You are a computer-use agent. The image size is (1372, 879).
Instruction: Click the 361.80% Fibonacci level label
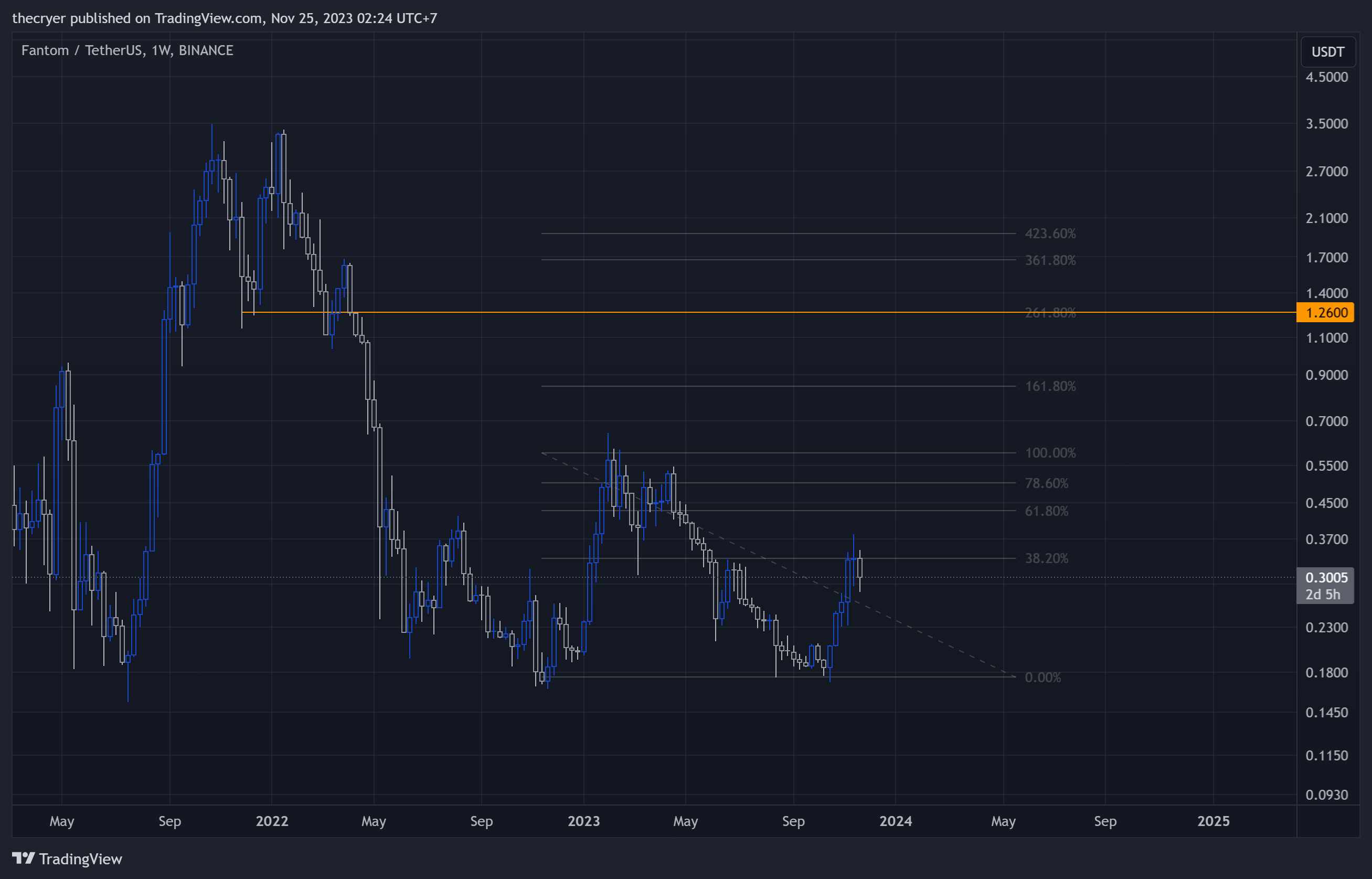pos(1050,260)
